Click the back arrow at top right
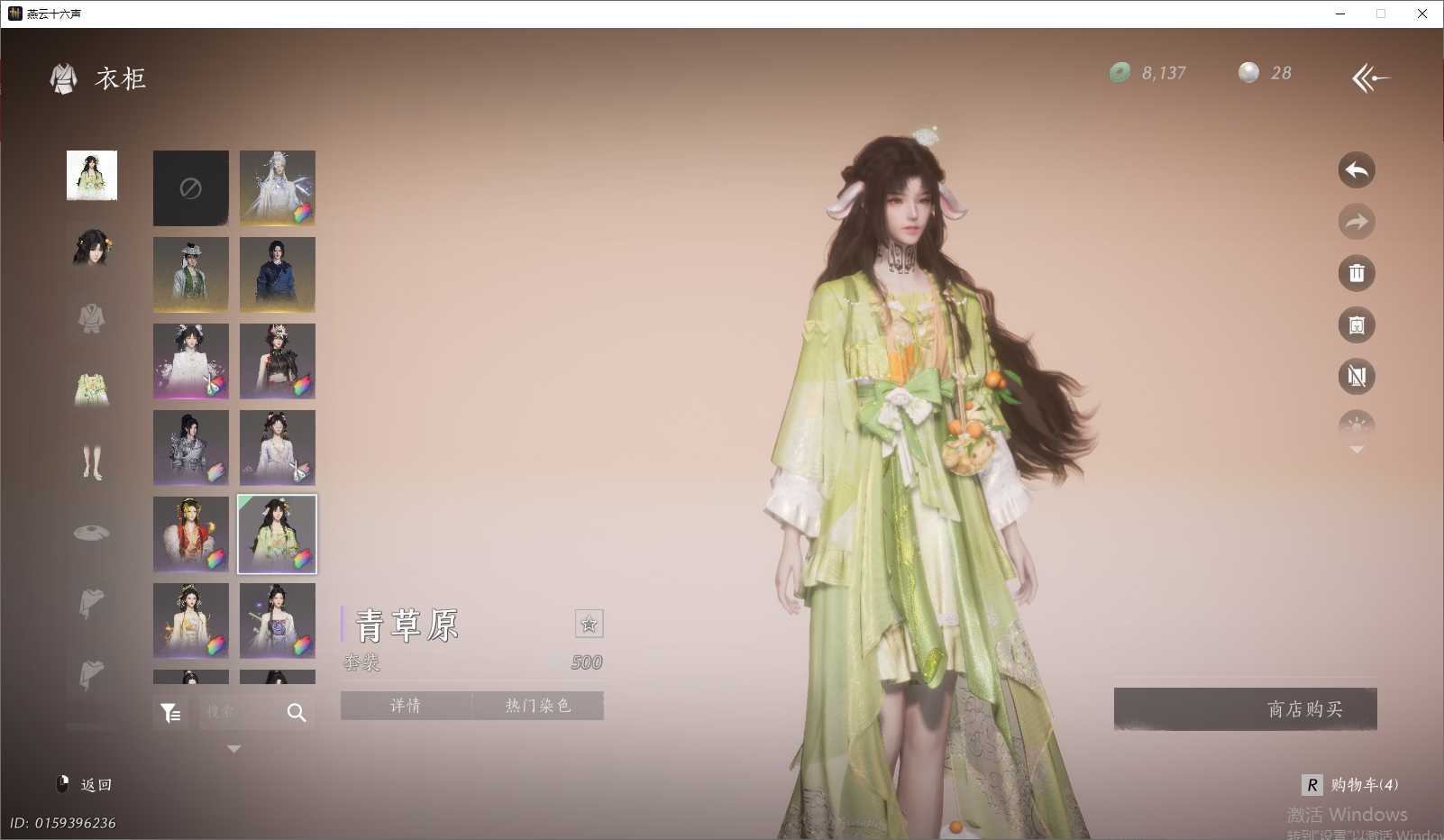The image size is (1444, 840). pyautogui.click(x=1370, y=78)
